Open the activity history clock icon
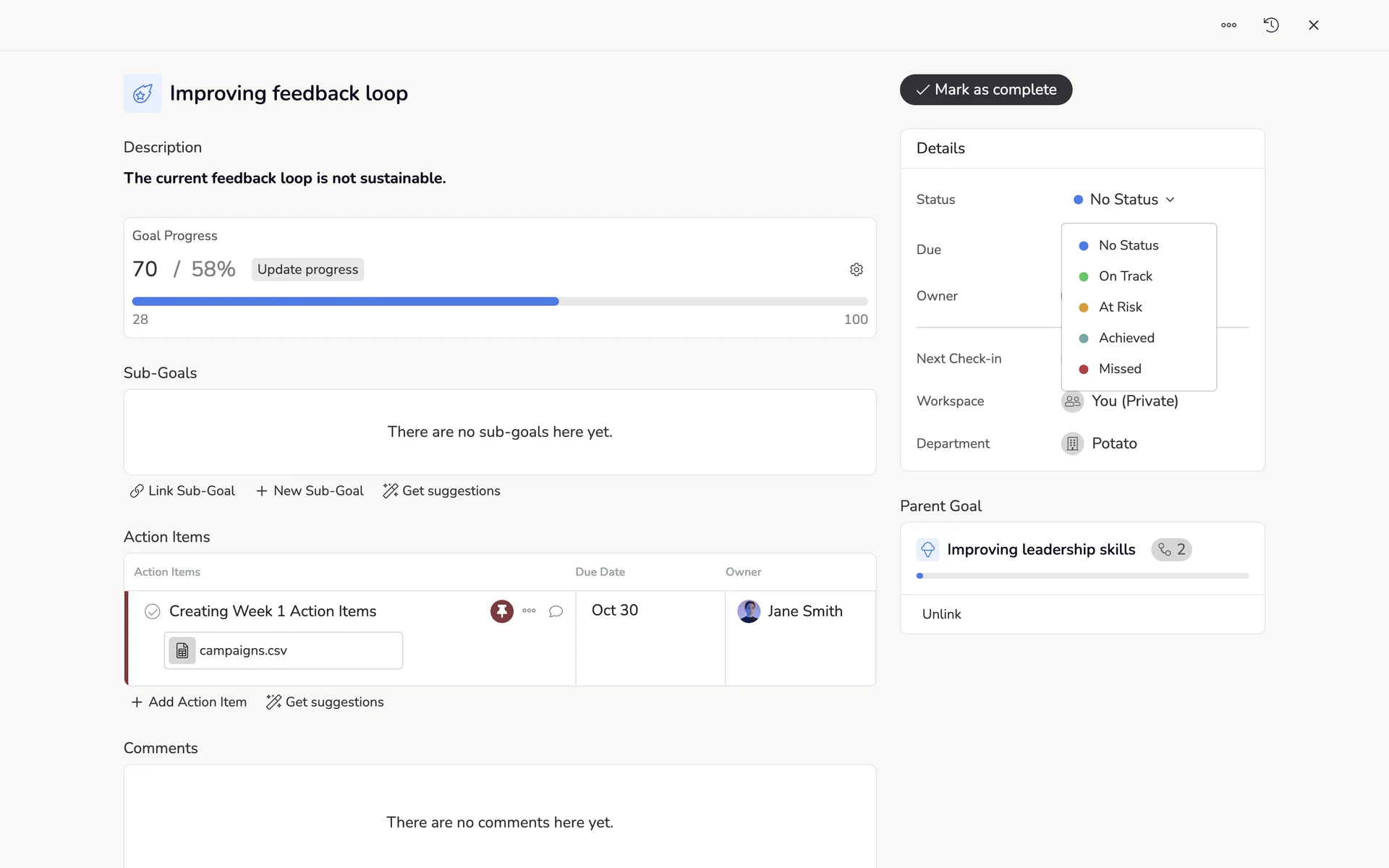Viewport: 1389px width, 868px height. tap(1271, 25)
